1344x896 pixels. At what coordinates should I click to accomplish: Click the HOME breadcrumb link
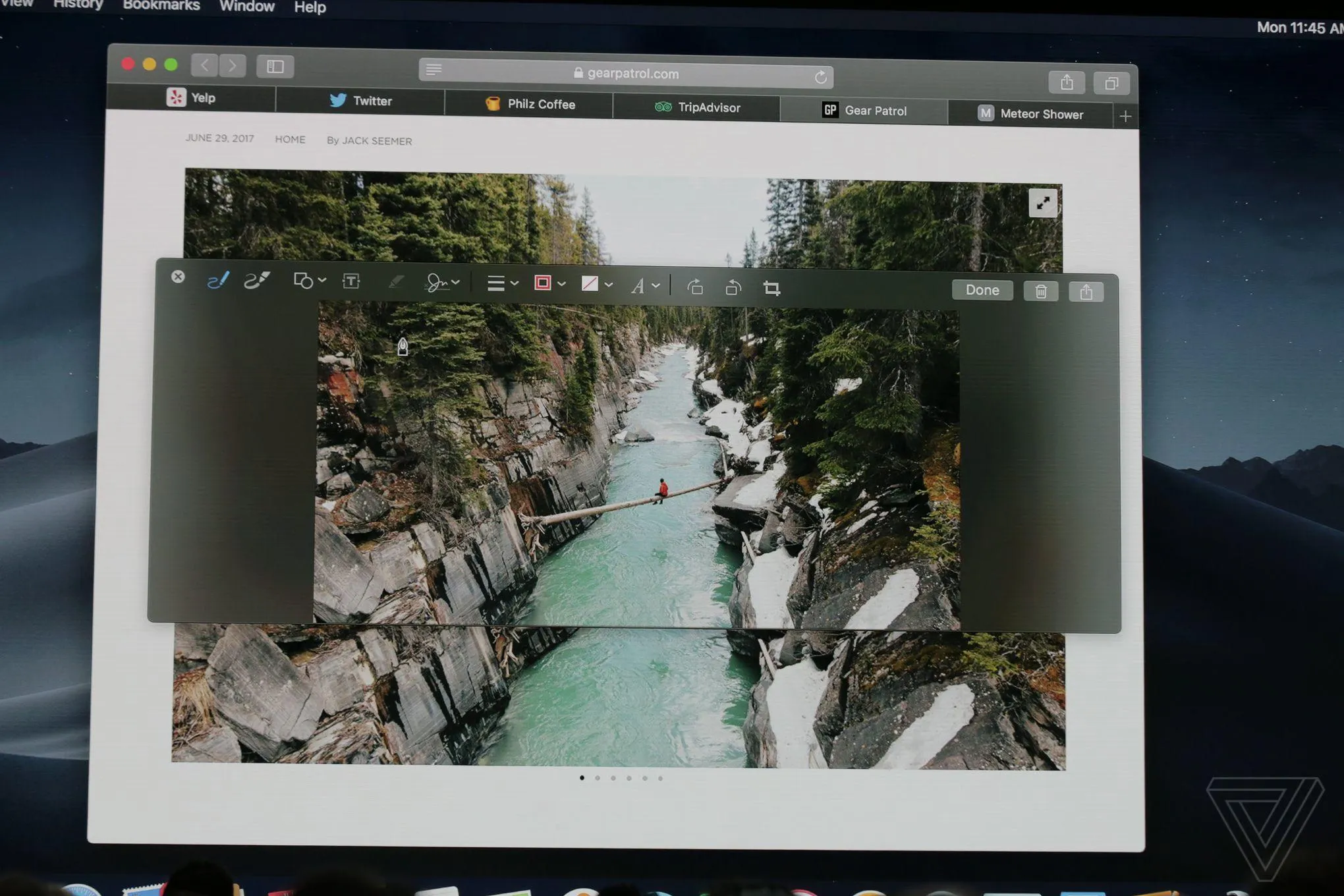[290, 140]
